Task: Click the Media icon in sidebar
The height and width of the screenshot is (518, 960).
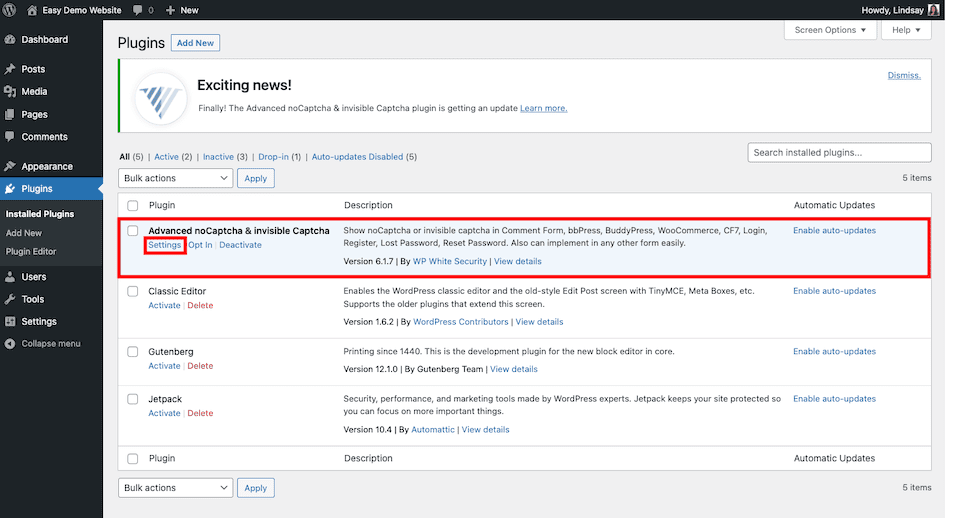Action: click(10, 91)
